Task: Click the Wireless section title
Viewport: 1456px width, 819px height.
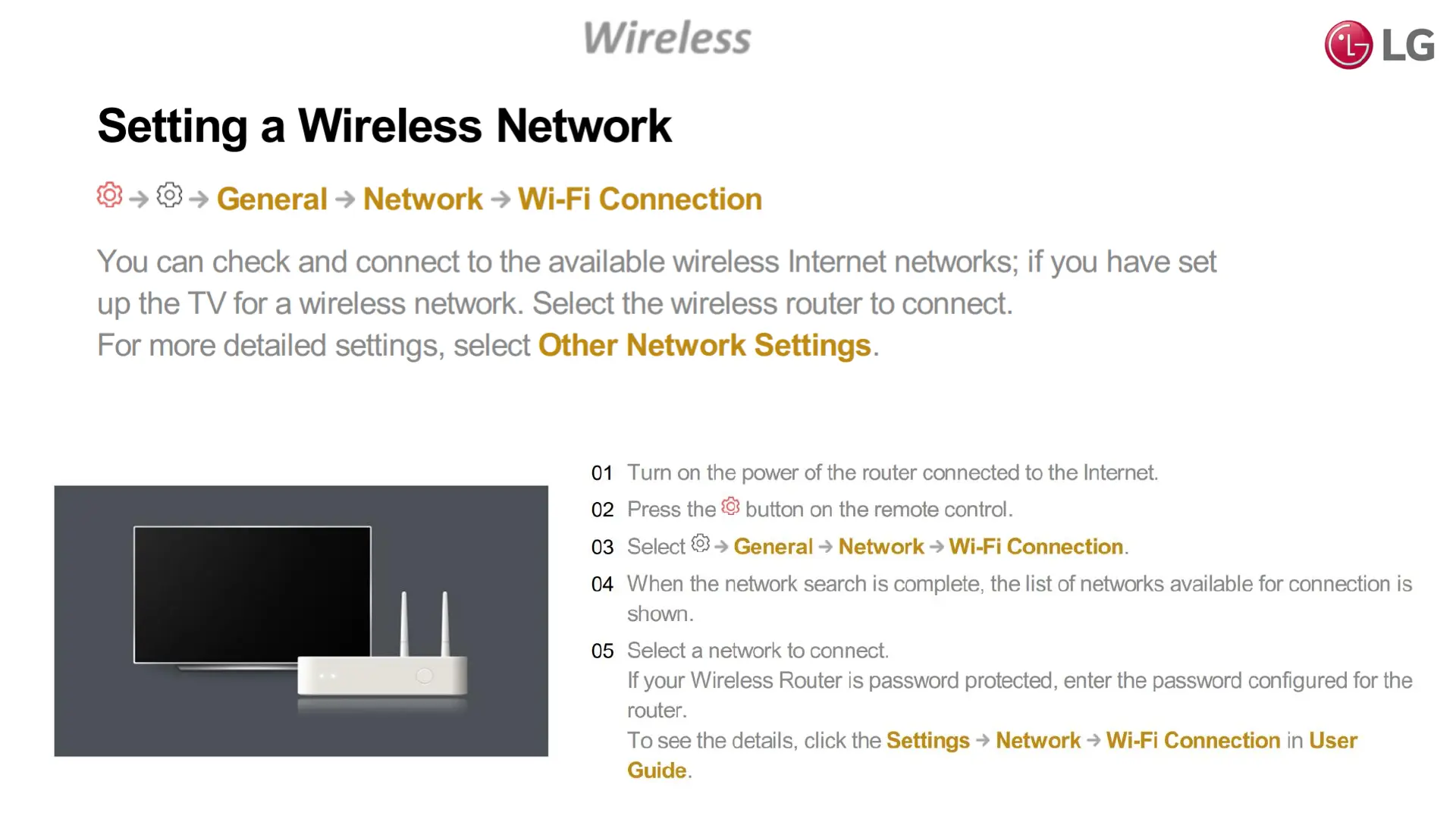Action: click(x=667, y=38)
